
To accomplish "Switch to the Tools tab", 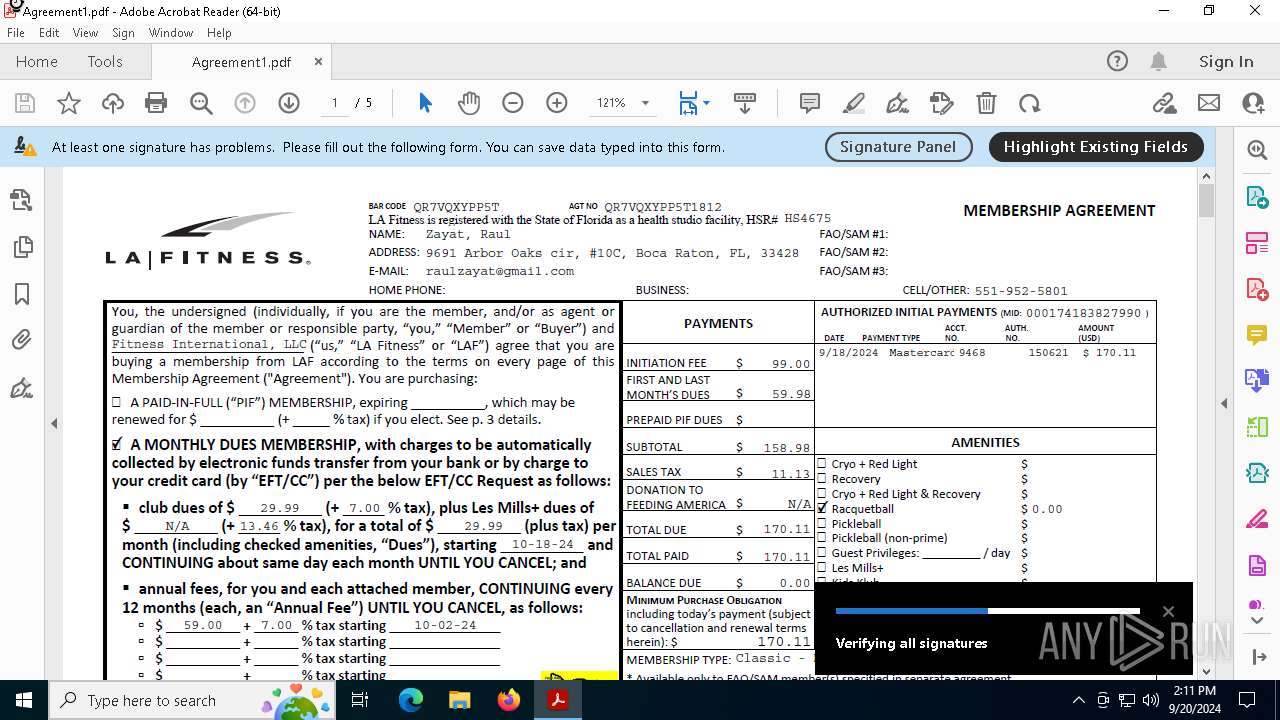I will click(105, 61).
